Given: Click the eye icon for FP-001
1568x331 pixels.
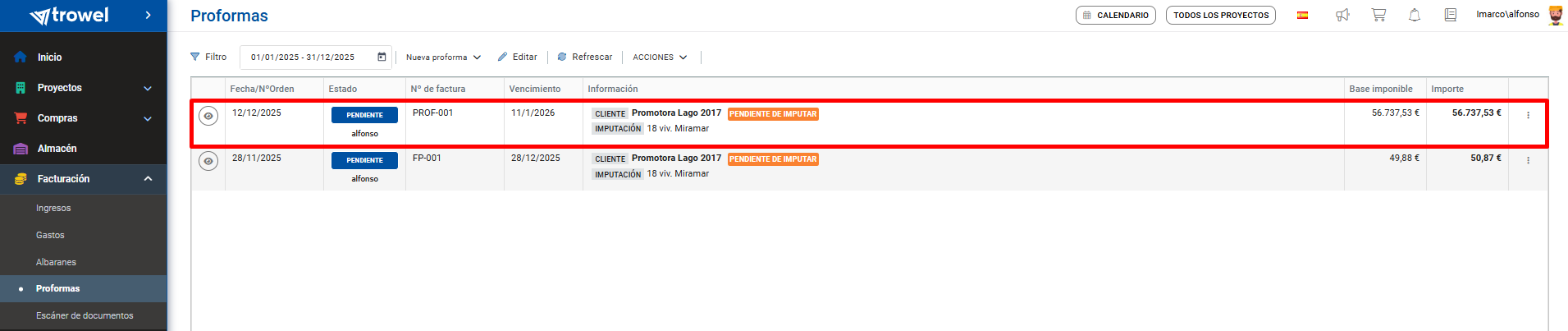Looking at the screenshot, I should (x=208, y=161).
